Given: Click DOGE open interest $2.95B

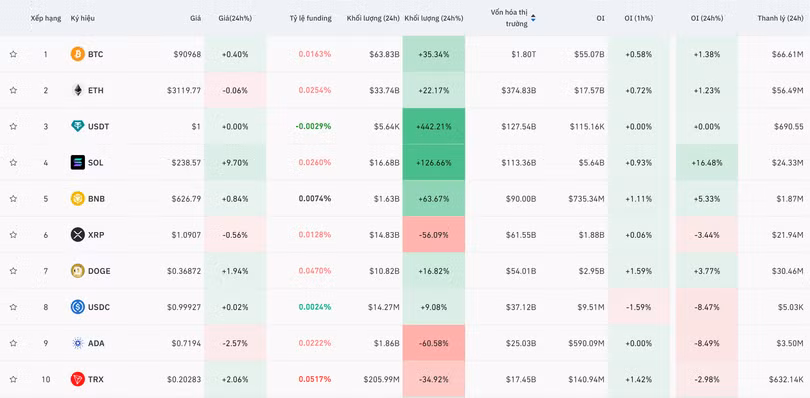Looking at the screenshot, I should click(591, 271).
